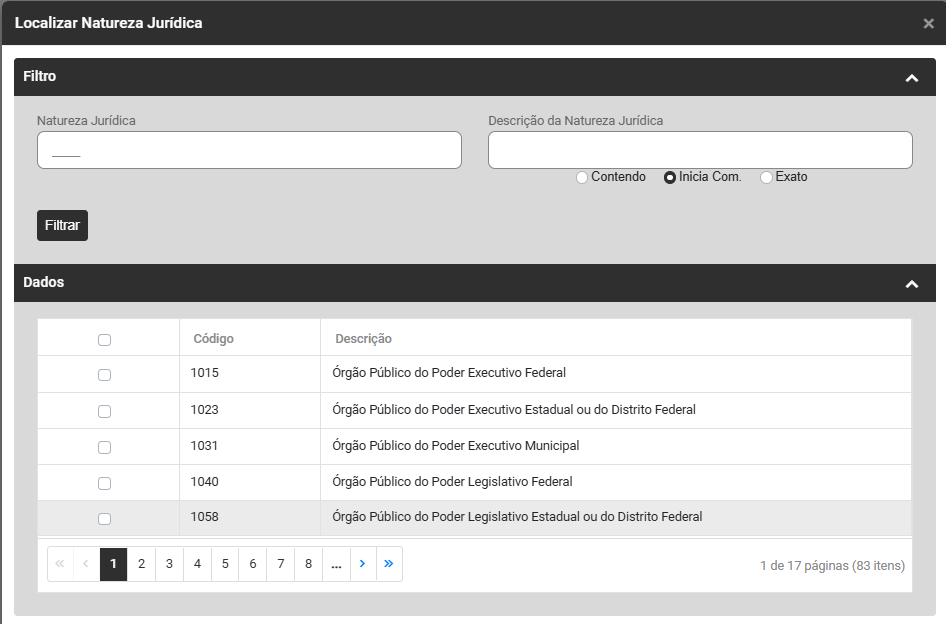Close the Localizar Natureza Jurídica dialog
The width and height of the screenshot is (946, 624).
[x=928, y=24]
